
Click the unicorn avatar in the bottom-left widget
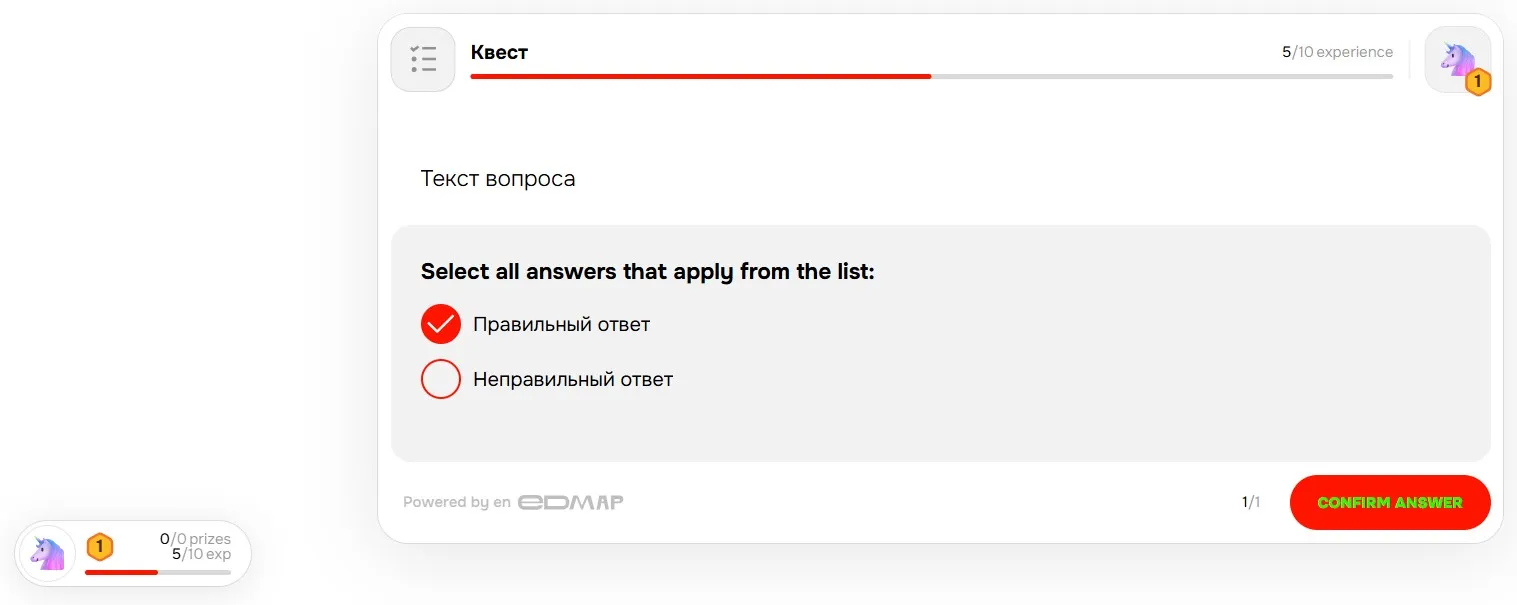pos(46,552)
